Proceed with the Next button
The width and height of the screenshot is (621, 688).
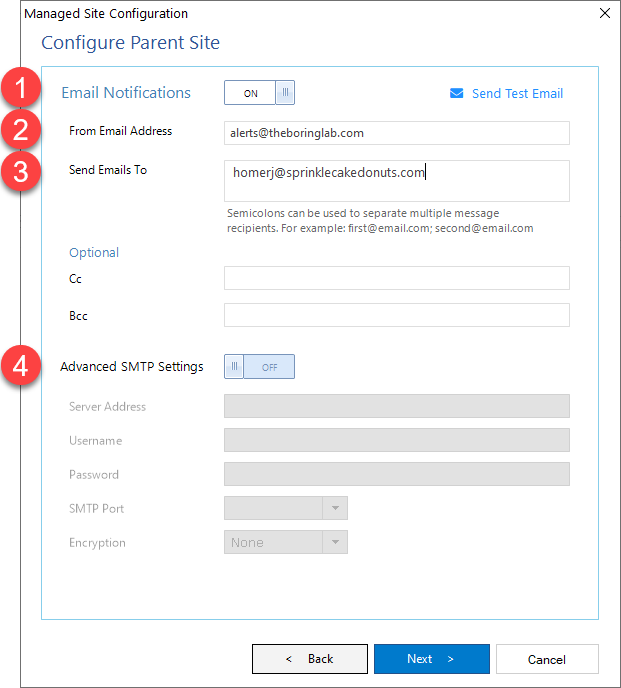tap(432, 659)
